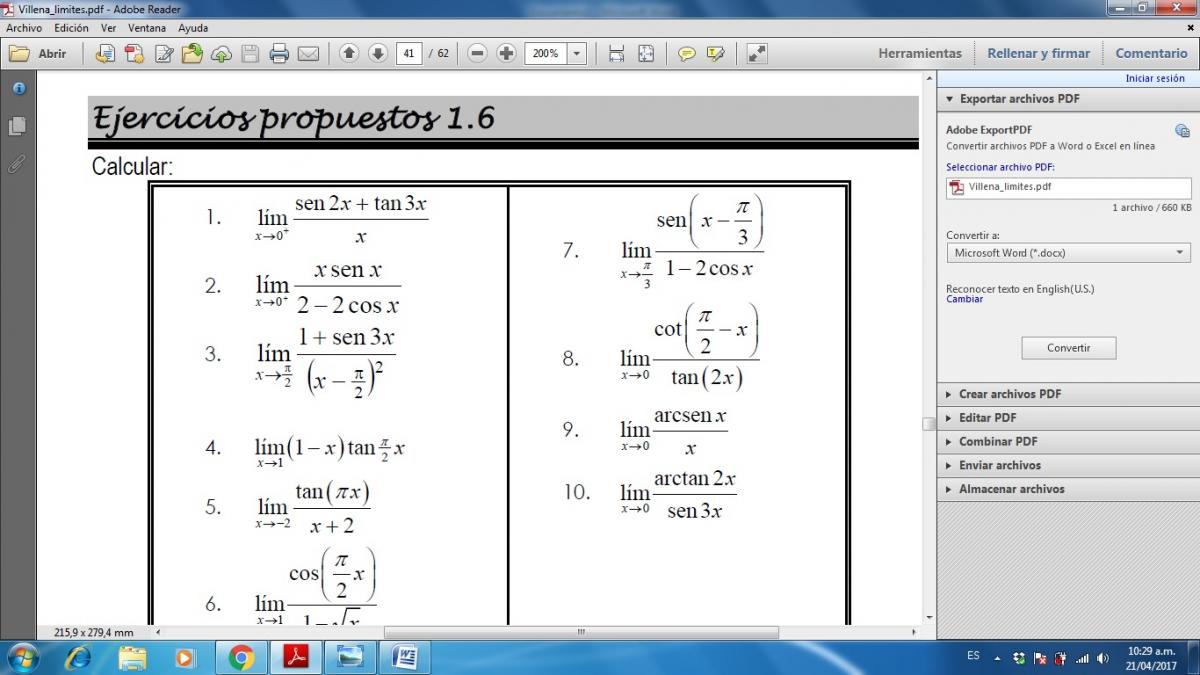The width and height of the screenshot is (1200, 675).
Task: Switch to the Comentario pane tab
Action: click(1151, 53)
